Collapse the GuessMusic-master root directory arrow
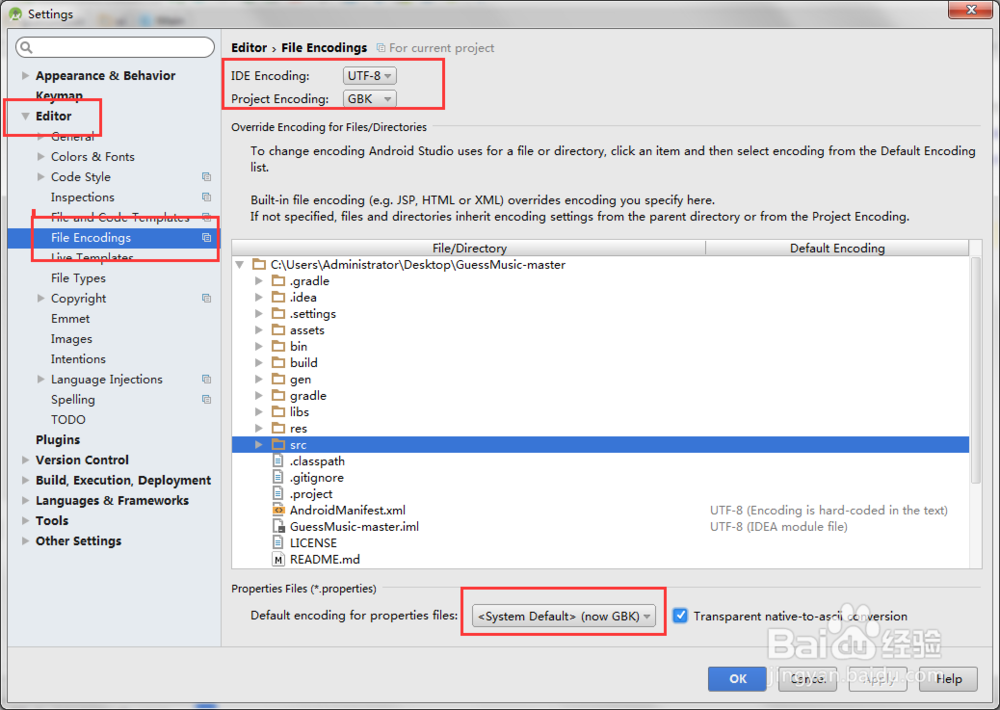This screenshot has height=710, width=1000. (240, 264)
